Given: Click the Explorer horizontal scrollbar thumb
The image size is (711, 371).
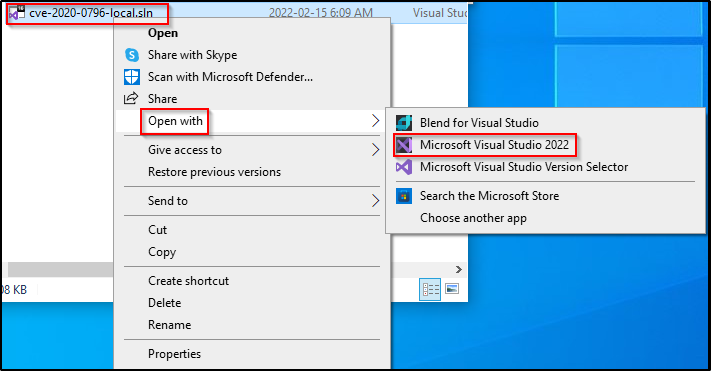Looking at the screenshot, I should (60, 269).
